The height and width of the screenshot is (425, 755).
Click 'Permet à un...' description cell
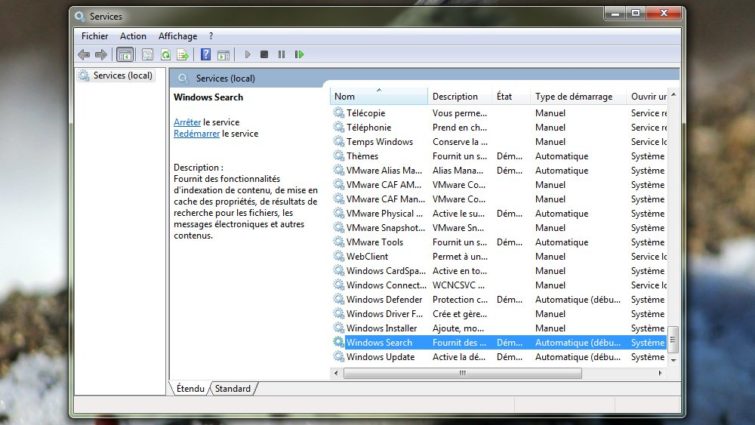pos(460,257)
